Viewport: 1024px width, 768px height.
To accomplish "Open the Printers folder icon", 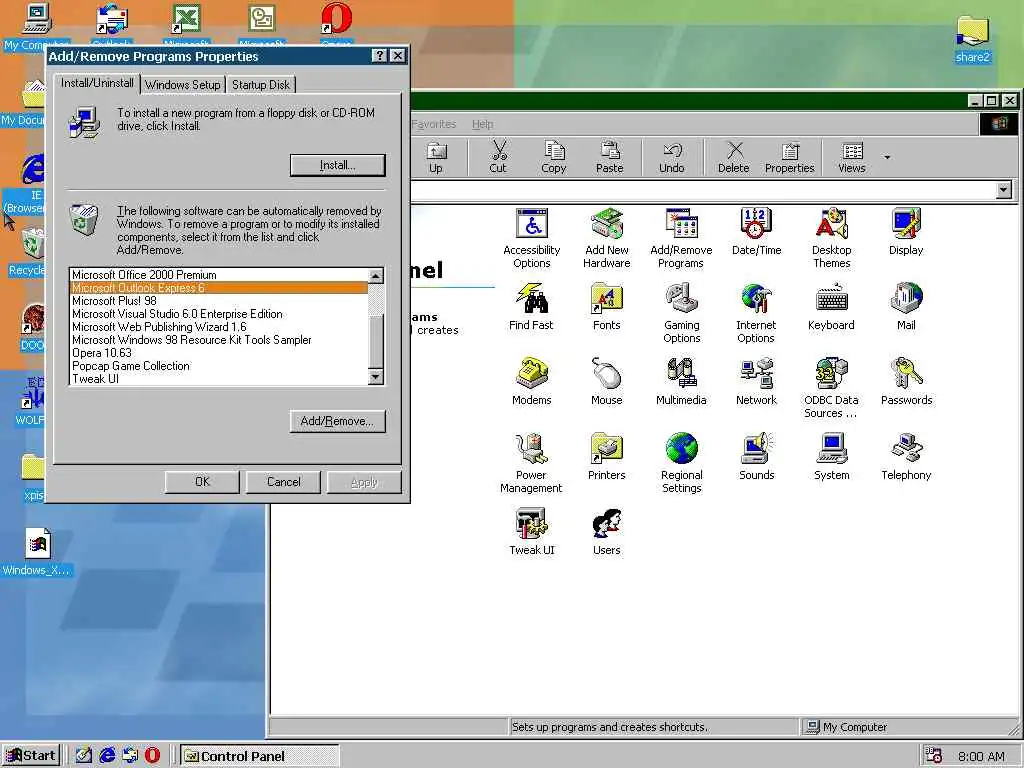I will [x=607, y=457].
